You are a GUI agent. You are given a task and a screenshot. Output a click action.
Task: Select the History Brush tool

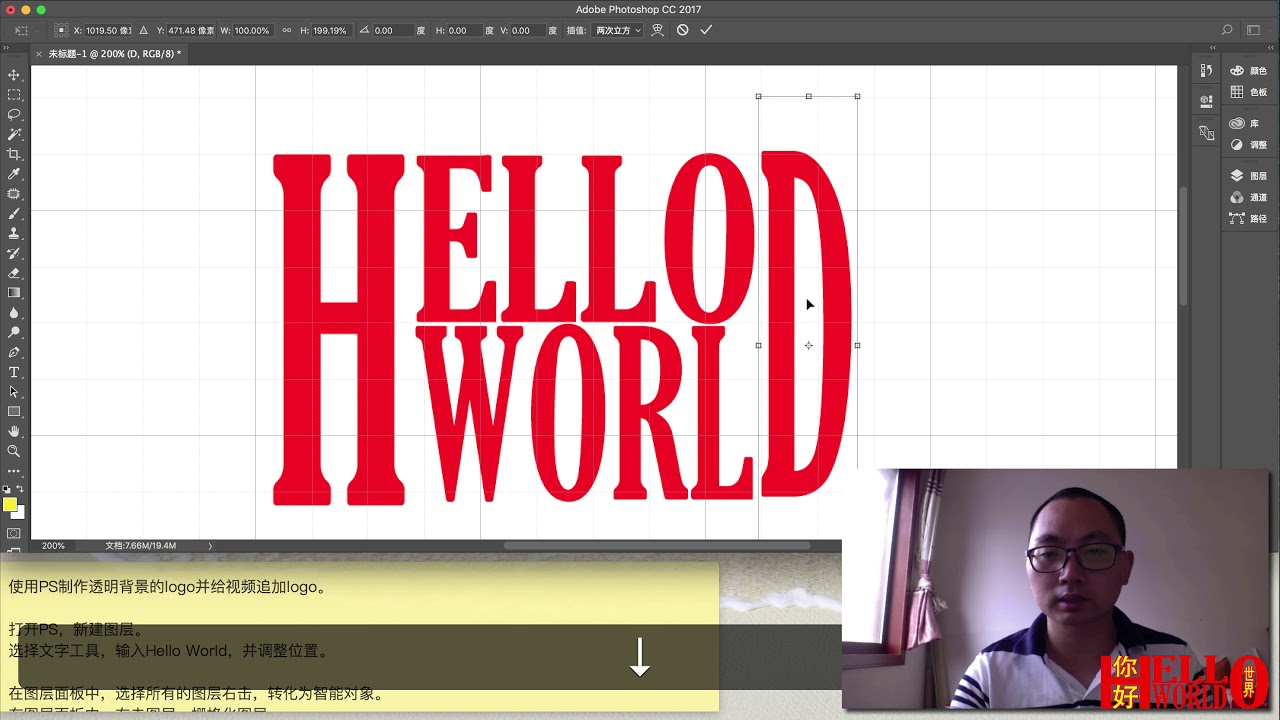pos(14,253)
